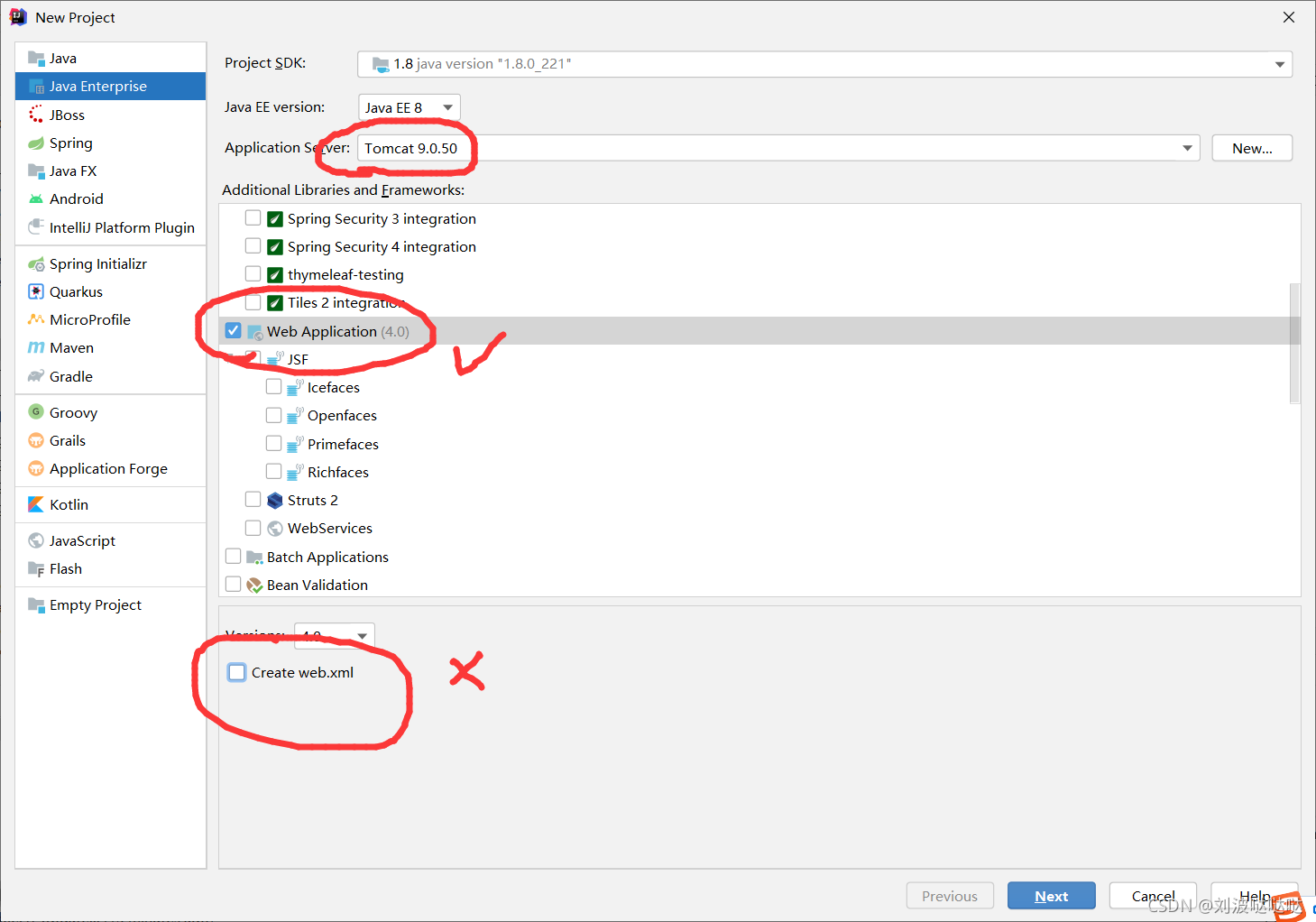
Task: Click the "Web Application" list row text
Action: (322, 332)
